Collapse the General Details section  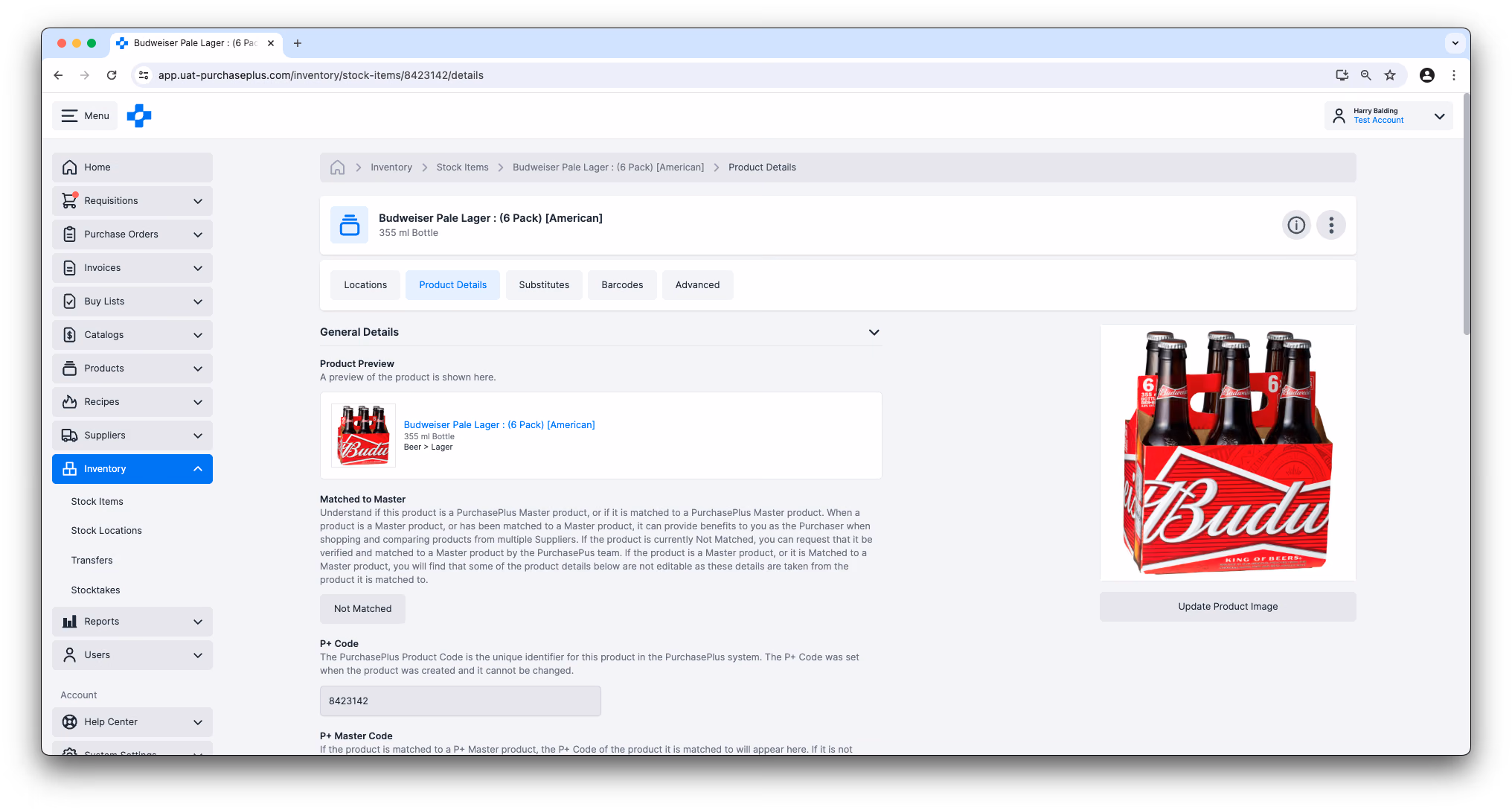click(874, 332)
